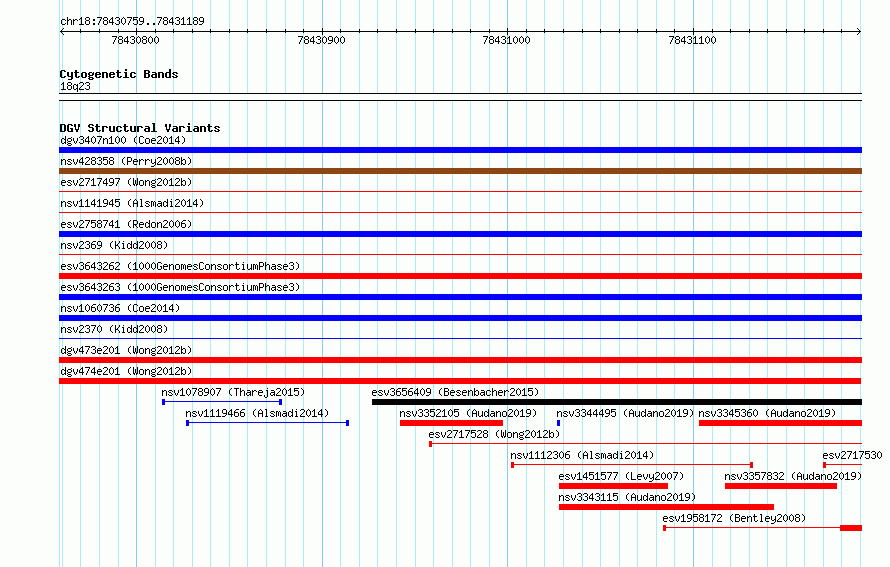Click the red nsv1112306 variant line
Viewport: 890px width, 567px height.
(632, 465)
